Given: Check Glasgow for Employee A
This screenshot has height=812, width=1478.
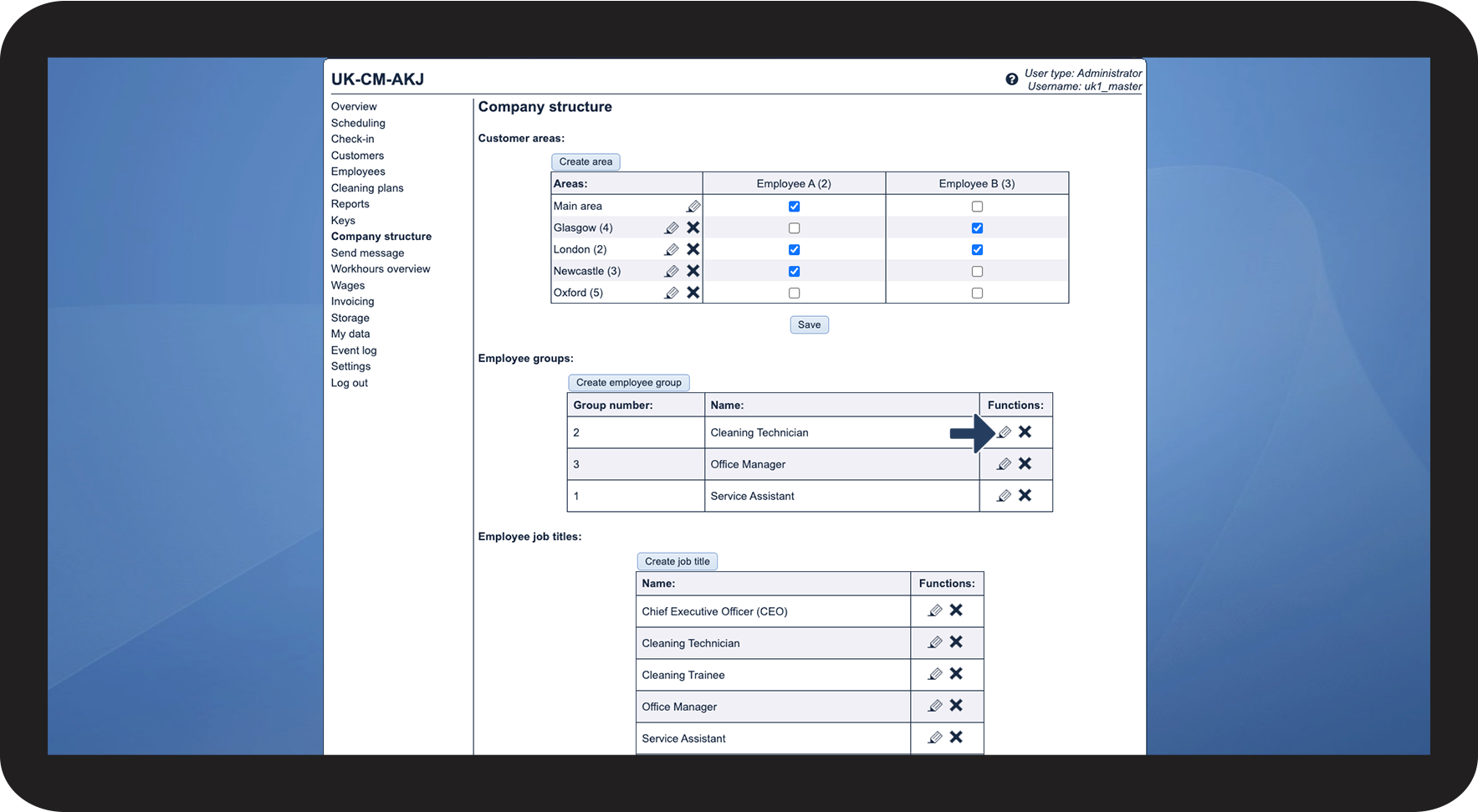Looking at the screenshot, I should click(x=794, y=228).
